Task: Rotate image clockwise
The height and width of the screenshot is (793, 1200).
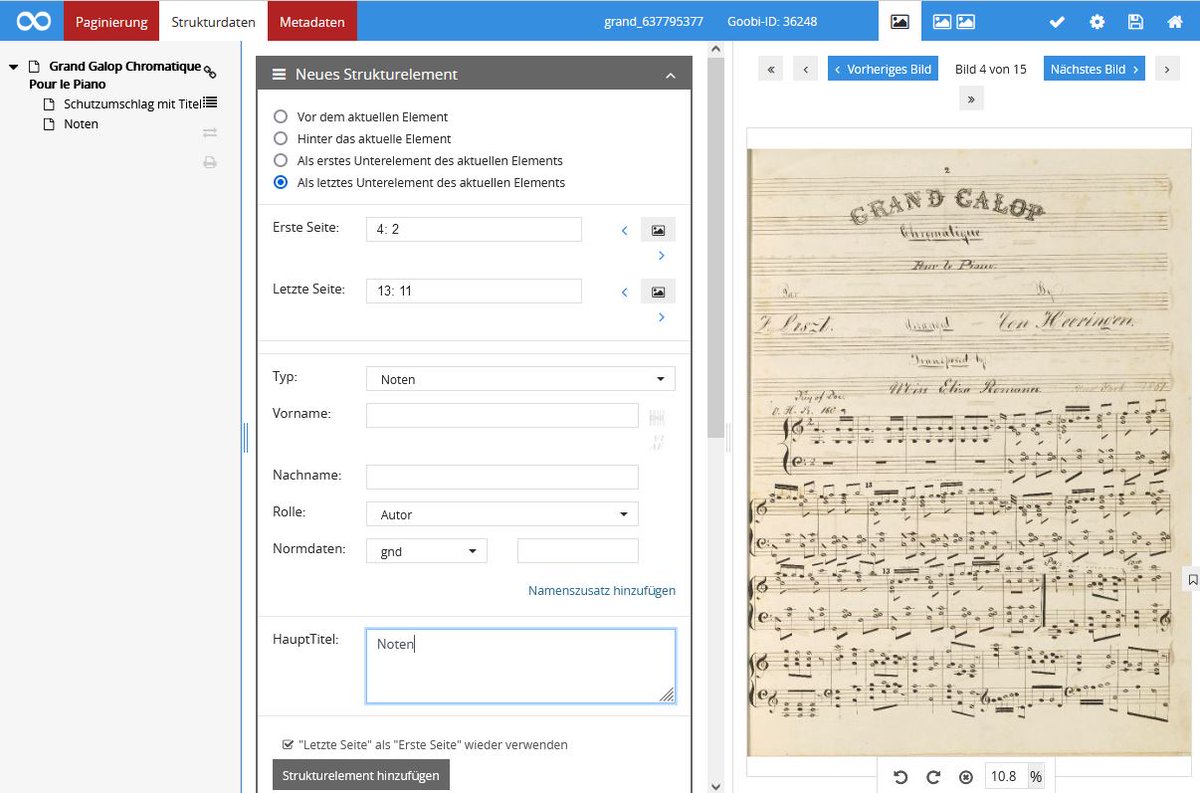Action: [933, 777]
